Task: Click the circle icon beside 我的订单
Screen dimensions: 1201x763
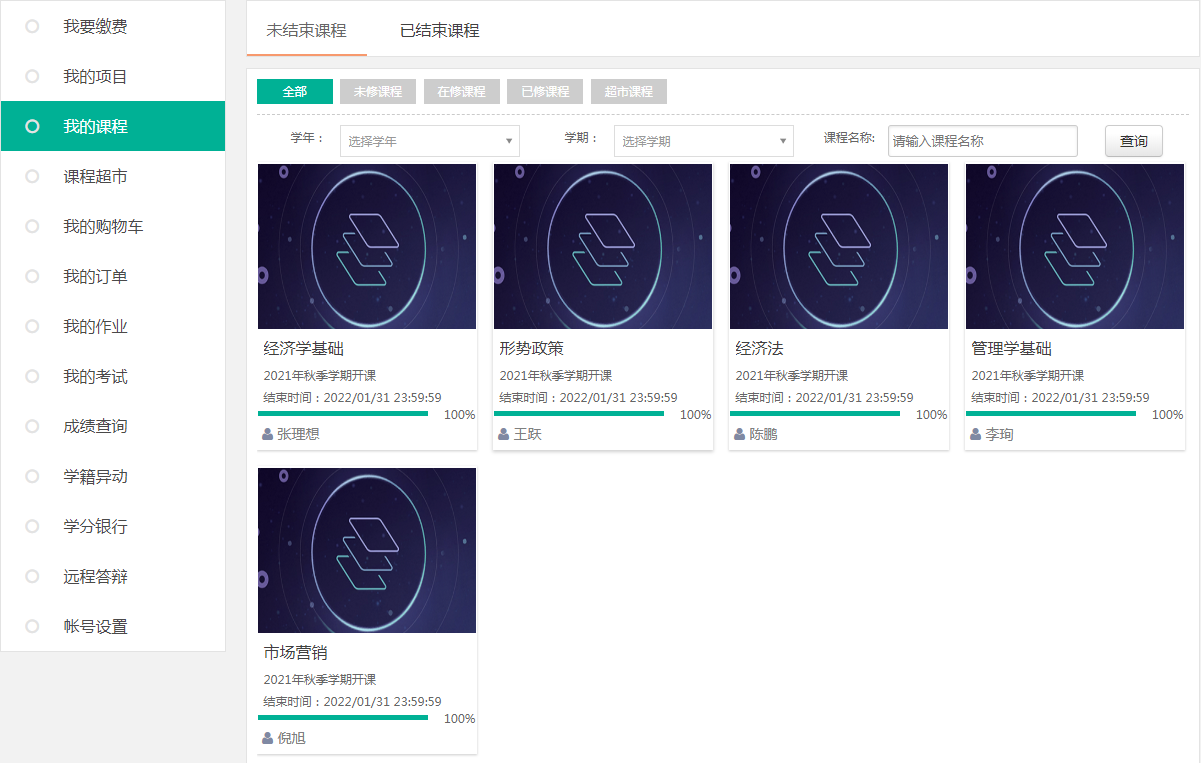Action: (32, 276)
